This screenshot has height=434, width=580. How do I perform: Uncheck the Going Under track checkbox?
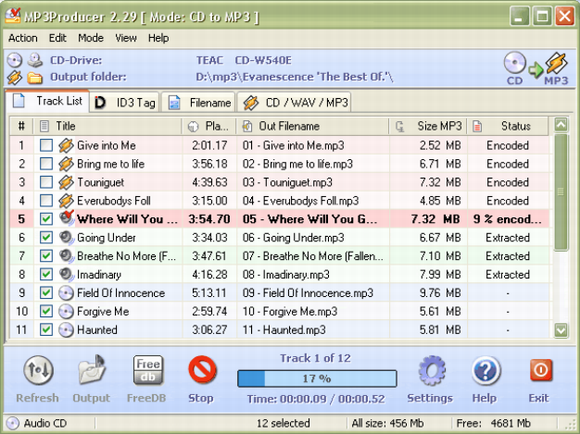(46, 238)
